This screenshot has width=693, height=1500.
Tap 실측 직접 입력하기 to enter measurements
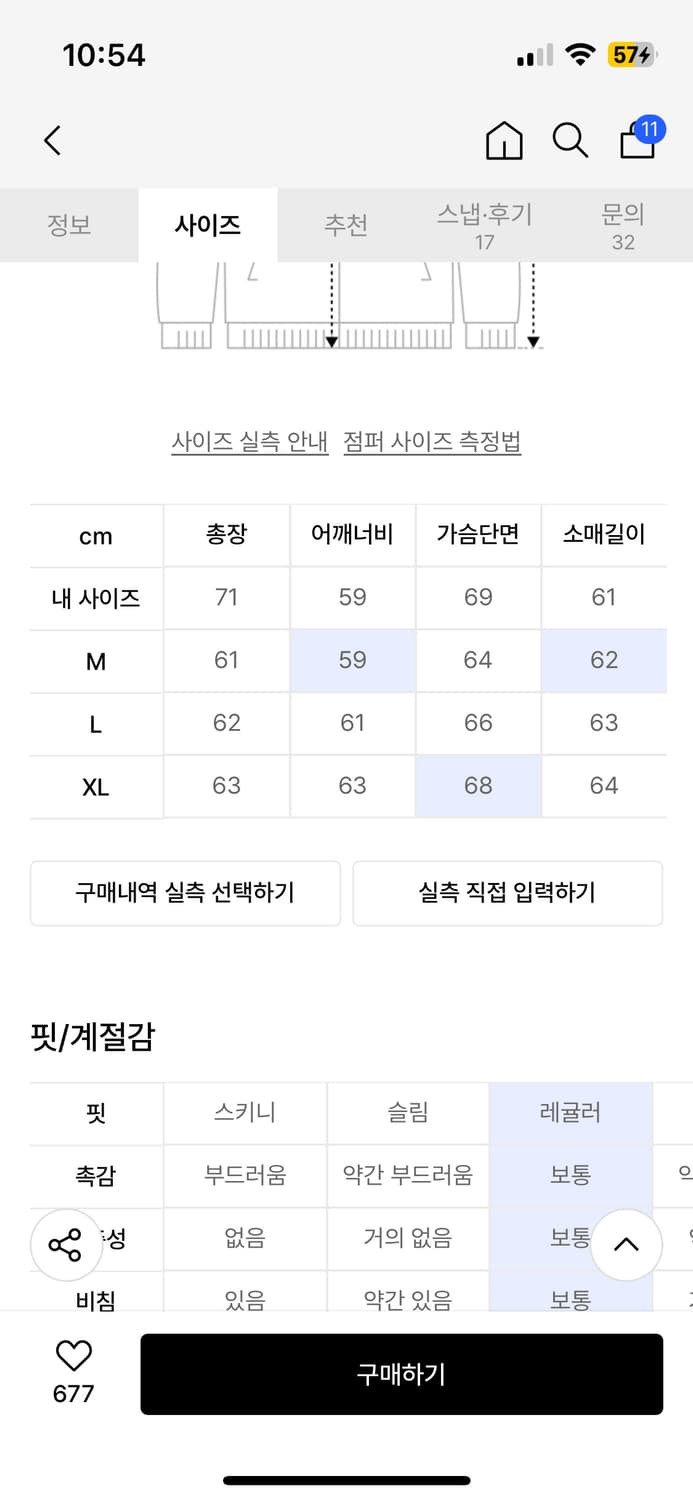coord(507,893)
